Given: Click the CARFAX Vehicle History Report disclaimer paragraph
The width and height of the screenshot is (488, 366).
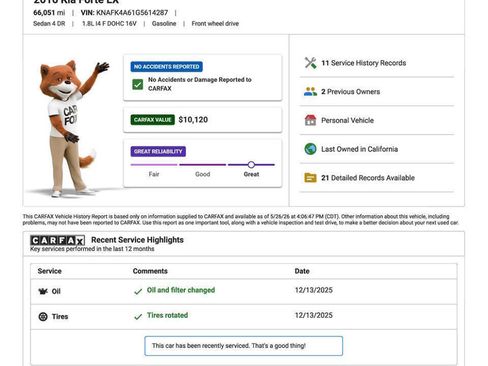Looking at the screenshot, I should coord(241,219).
